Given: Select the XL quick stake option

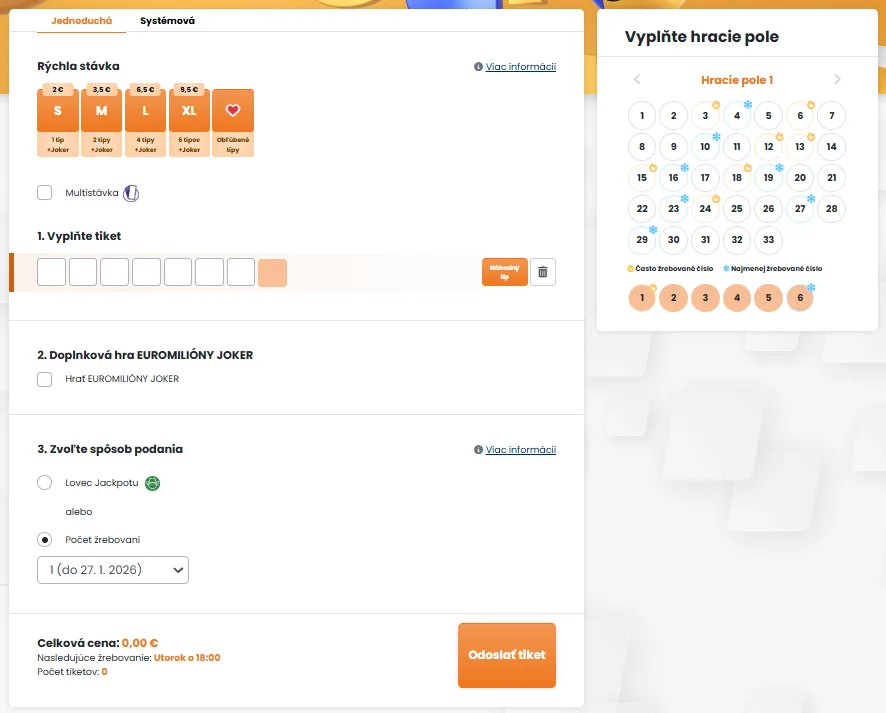Looking at the screenshot, I should coord(189,110).
